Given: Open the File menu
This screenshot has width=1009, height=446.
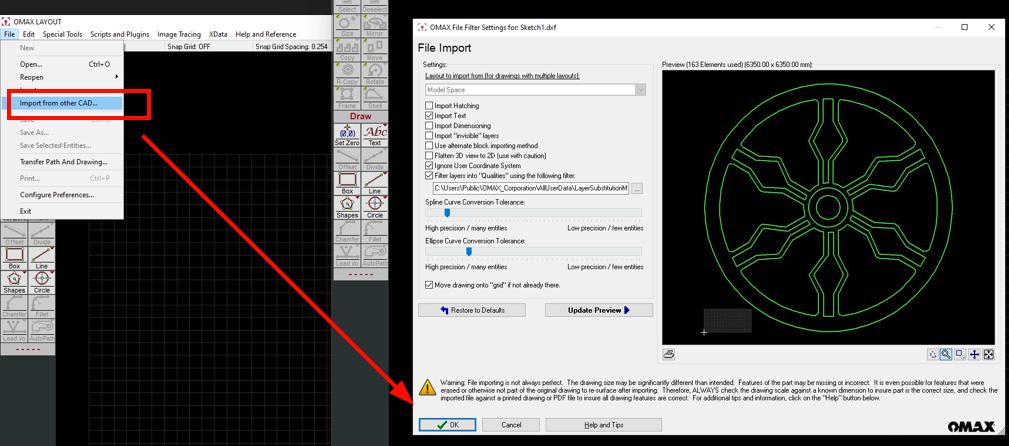Looking at the screenshot, I should 8,34.
